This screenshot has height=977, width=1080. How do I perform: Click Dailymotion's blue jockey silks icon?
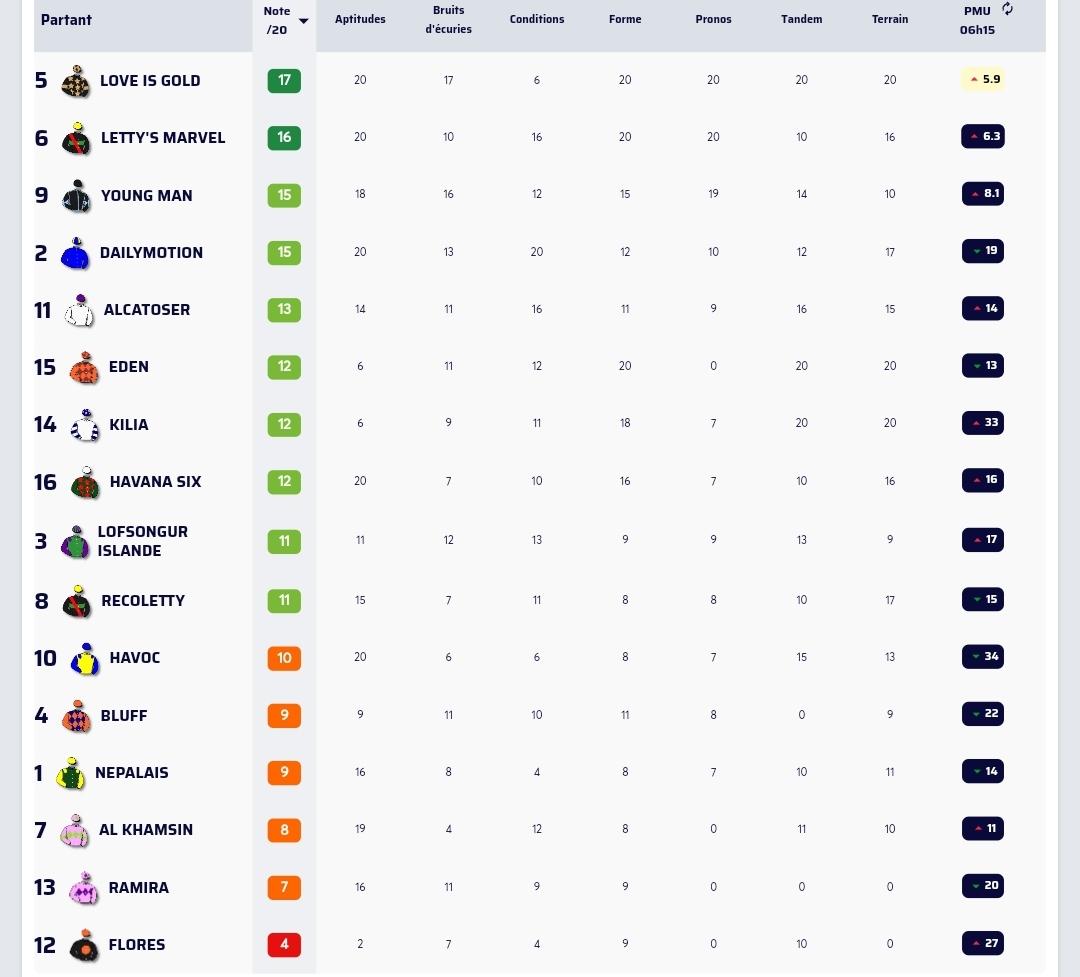[75, 254]
